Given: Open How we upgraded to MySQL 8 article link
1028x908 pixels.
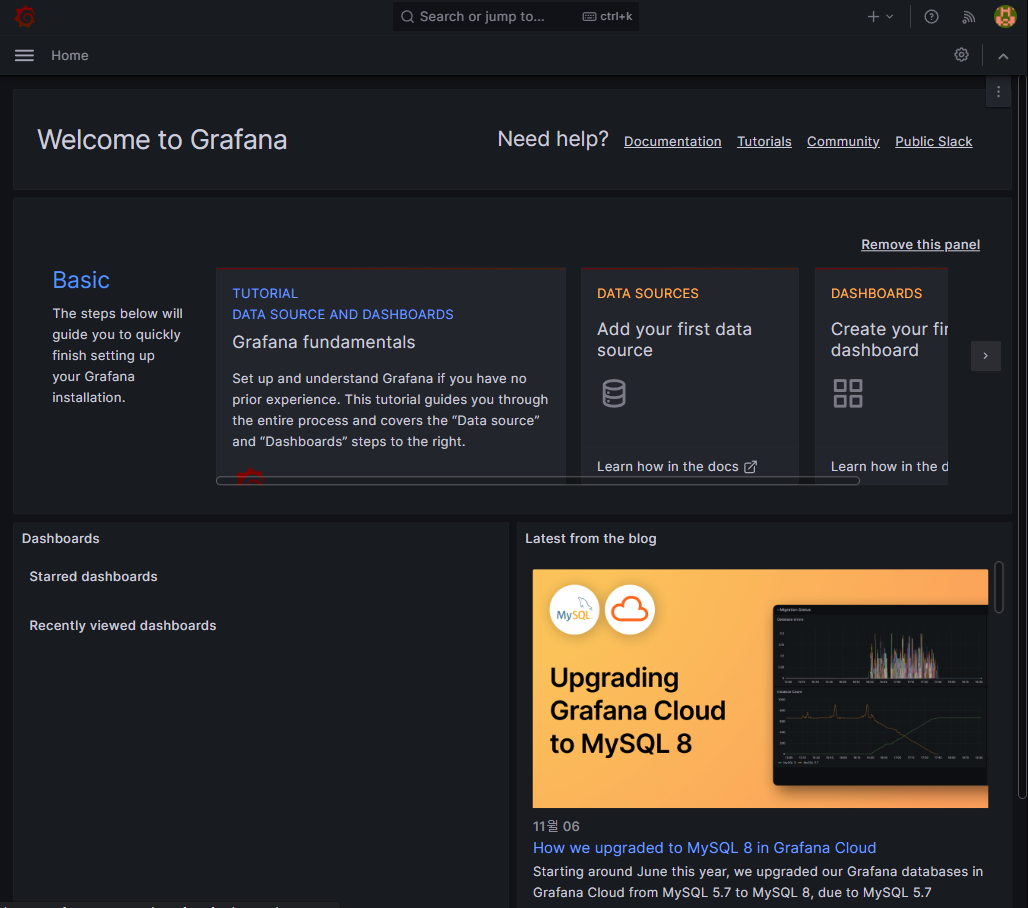Looking at the screenshot, I should [704, 848].
